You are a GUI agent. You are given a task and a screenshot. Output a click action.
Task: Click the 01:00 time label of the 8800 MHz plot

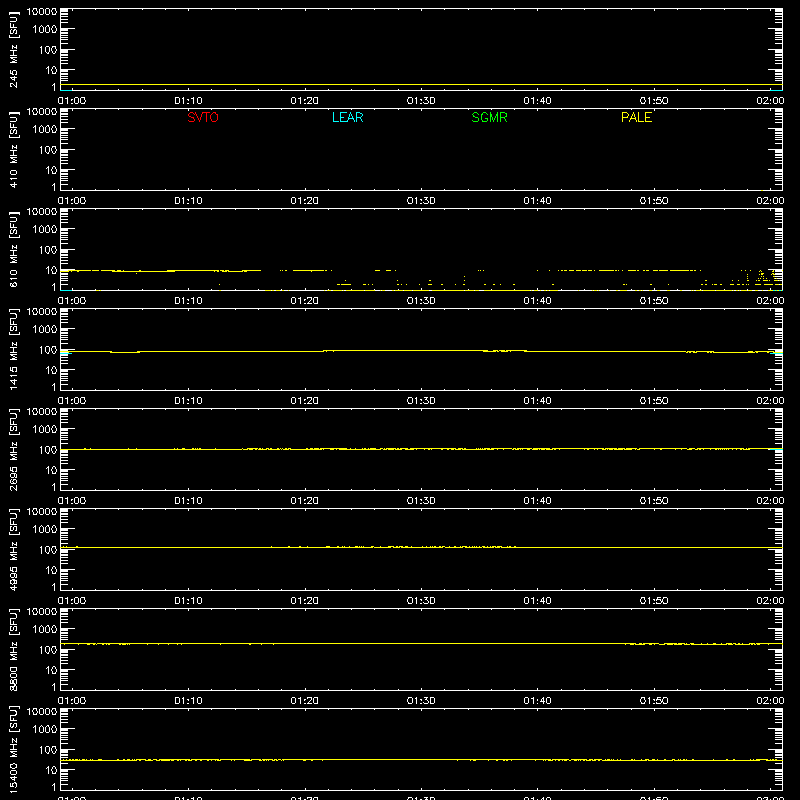(x=72, y=701)
